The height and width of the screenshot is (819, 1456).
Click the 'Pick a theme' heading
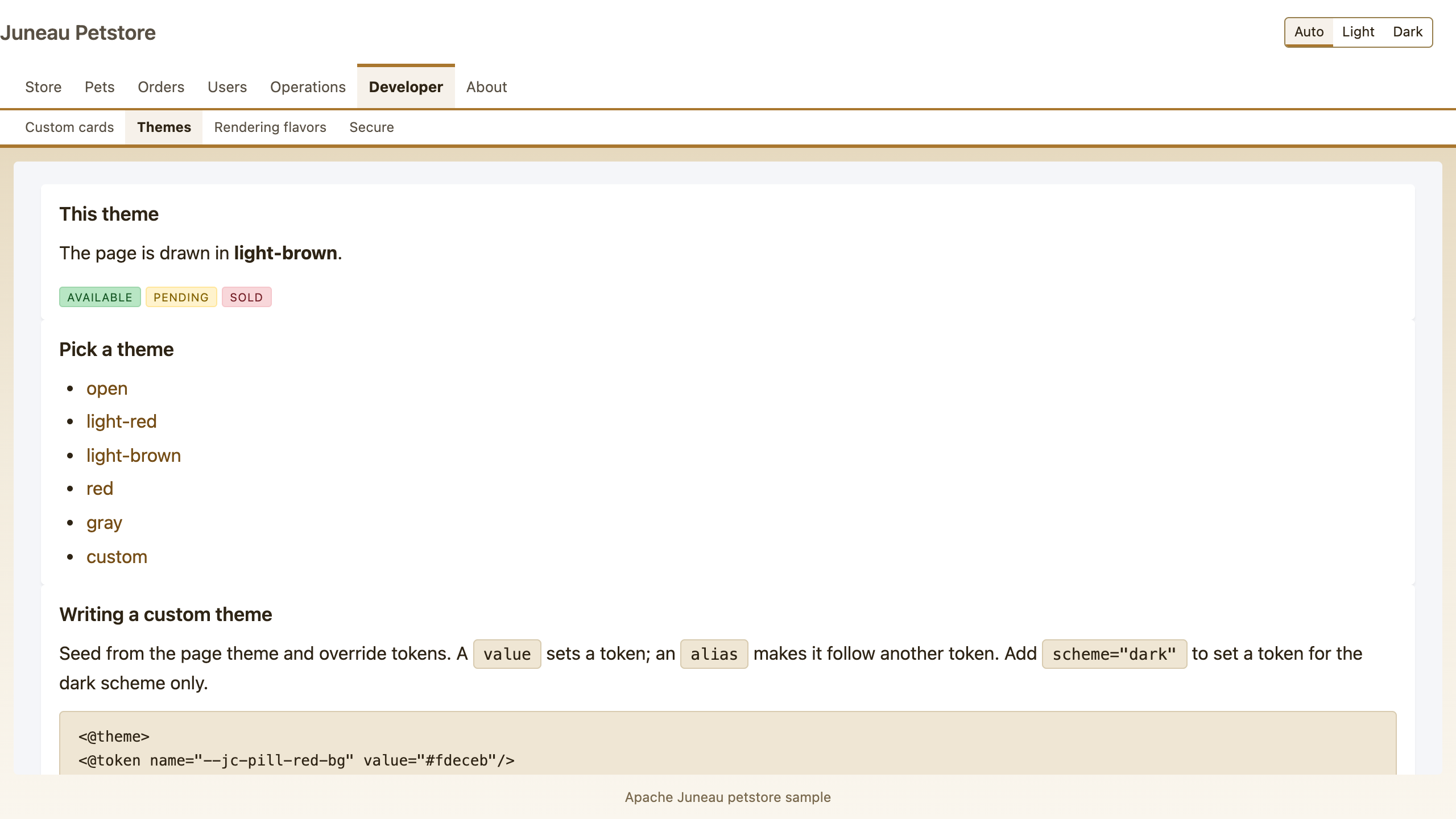(117, 350)
